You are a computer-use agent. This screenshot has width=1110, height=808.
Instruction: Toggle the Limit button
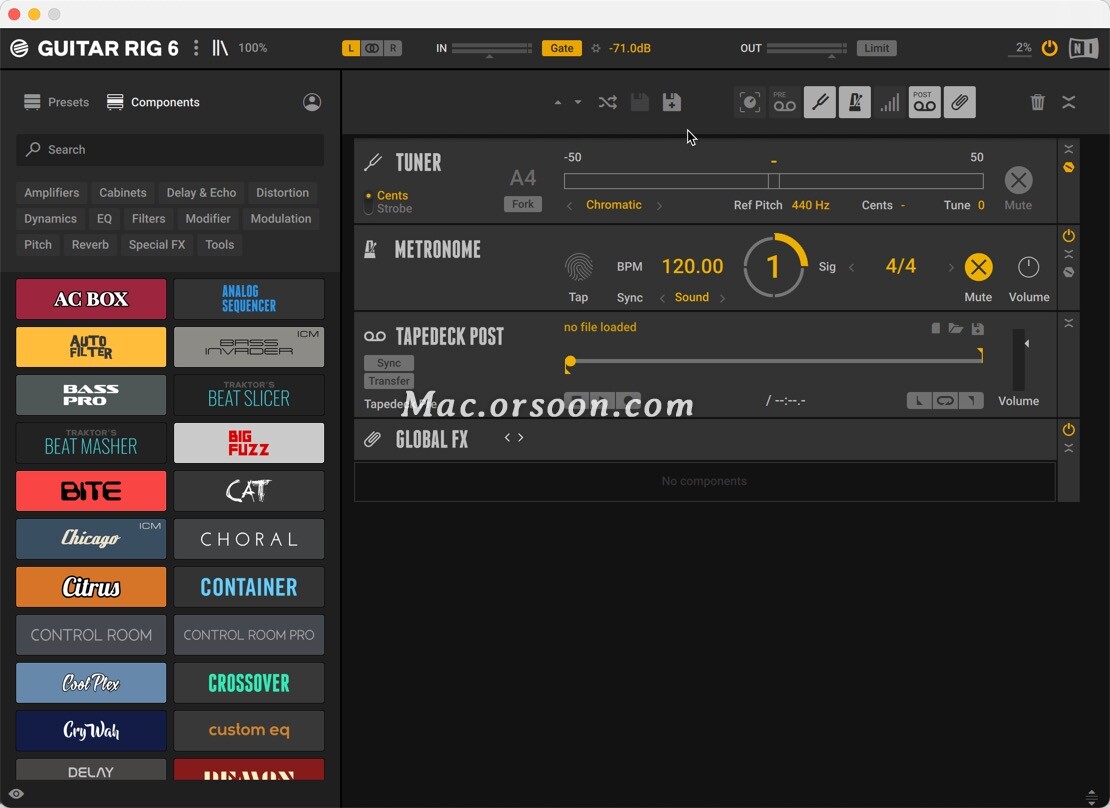[876, 48]
